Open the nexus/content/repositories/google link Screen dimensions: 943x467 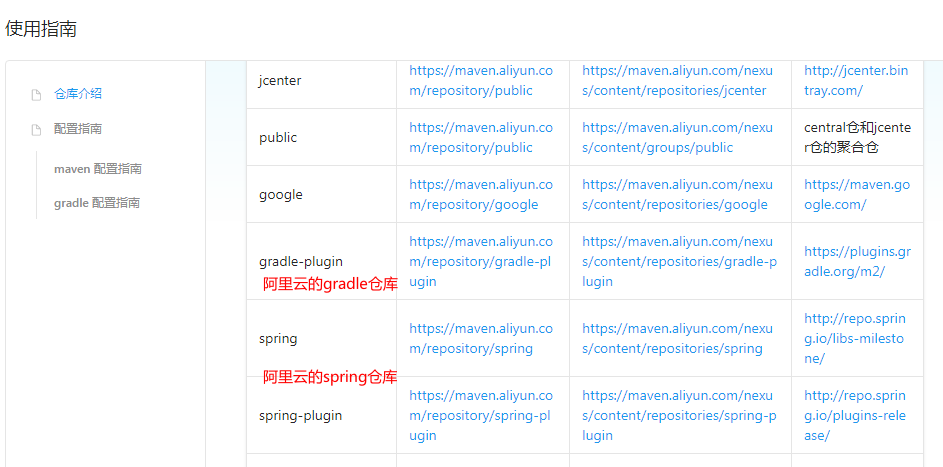point(678,195)
